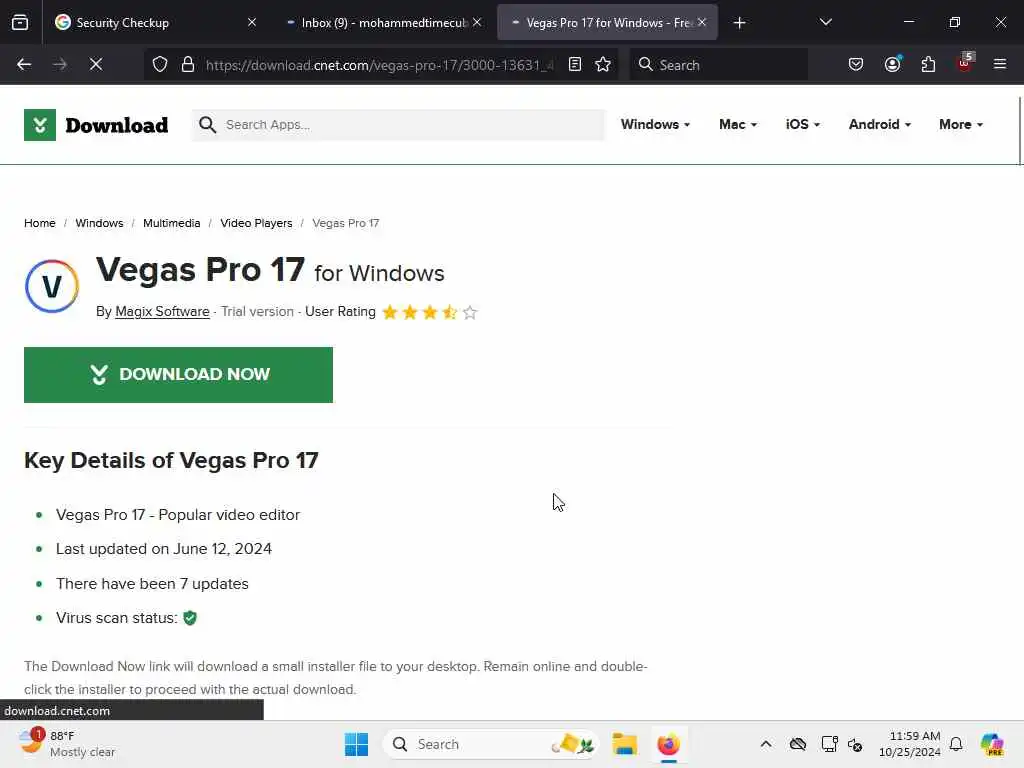Screen dimensions: 1024x768
Task: Open File Explorer from the taskbar
Action: 624,744
